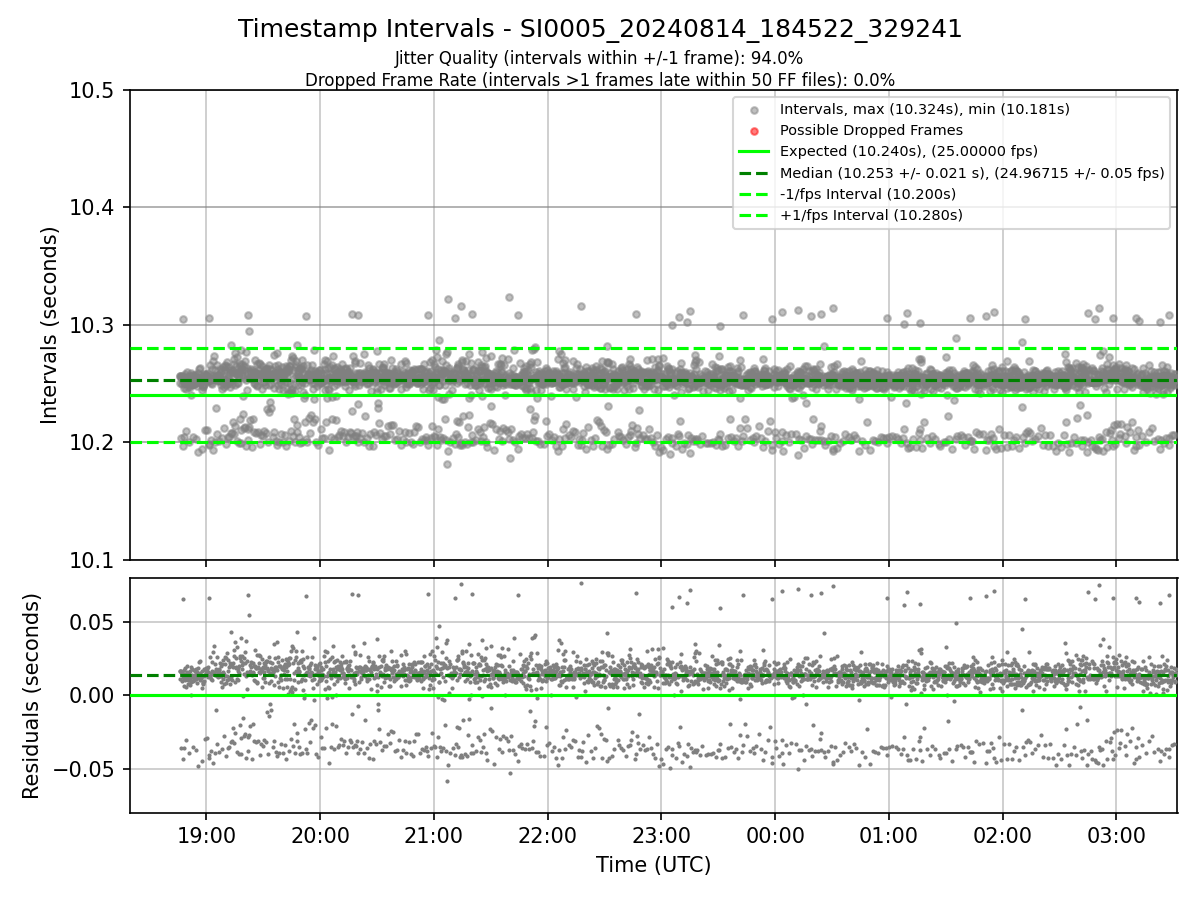Click the "Residuals (seconds)" y-axis label

tap(32, 696)
